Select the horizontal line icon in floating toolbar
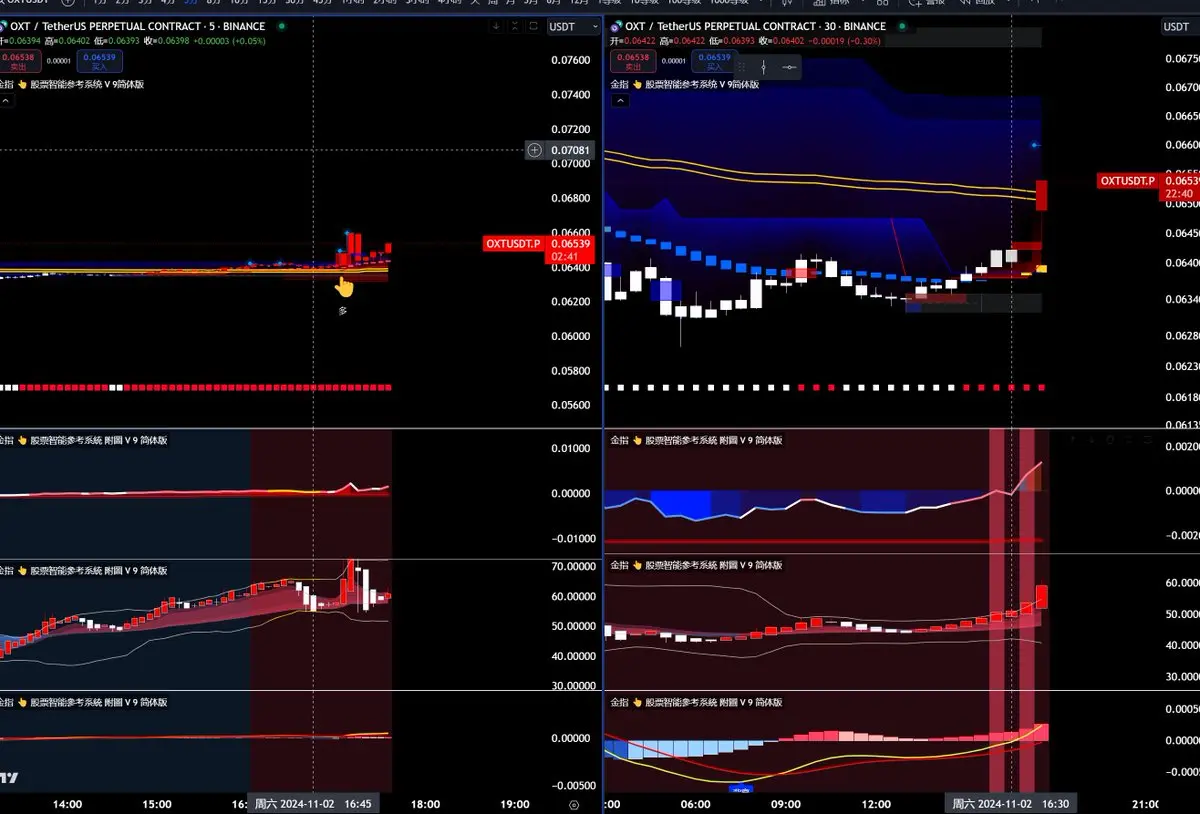The height and width of the screenshot is (814, 1200). [x=790, y=67]
